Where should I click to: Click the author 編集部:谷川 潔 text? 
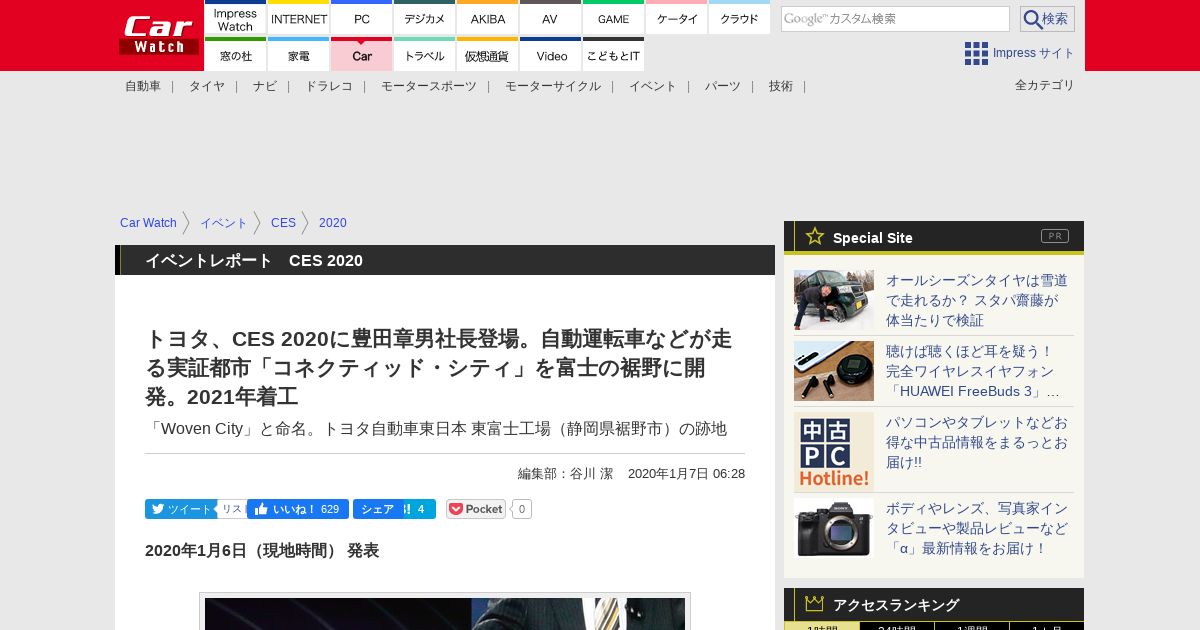[565, 474]
